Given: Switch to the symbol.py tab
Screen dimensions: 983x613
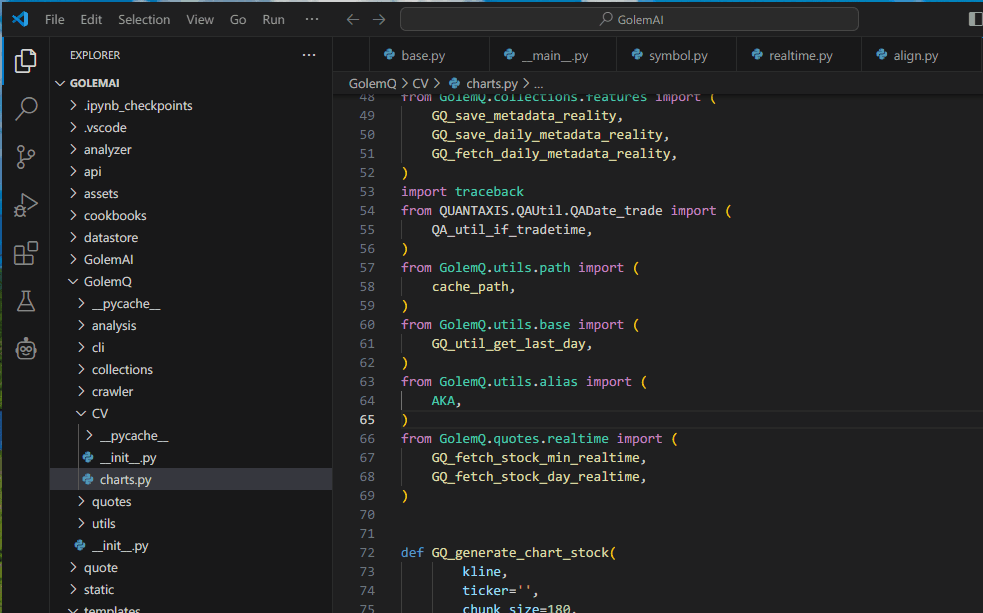Looking at the screenshot, I should point(677,56).
